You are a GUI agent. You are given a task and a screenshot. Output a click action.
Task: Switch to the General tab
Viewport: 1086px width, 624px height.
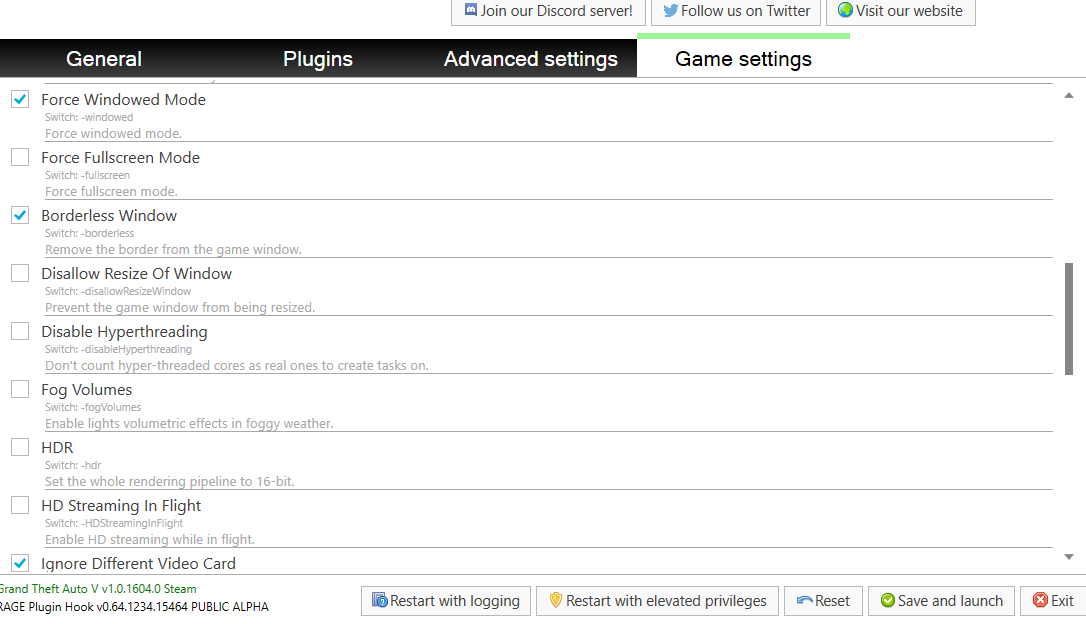pyautogui.click(x=104, y=59)
